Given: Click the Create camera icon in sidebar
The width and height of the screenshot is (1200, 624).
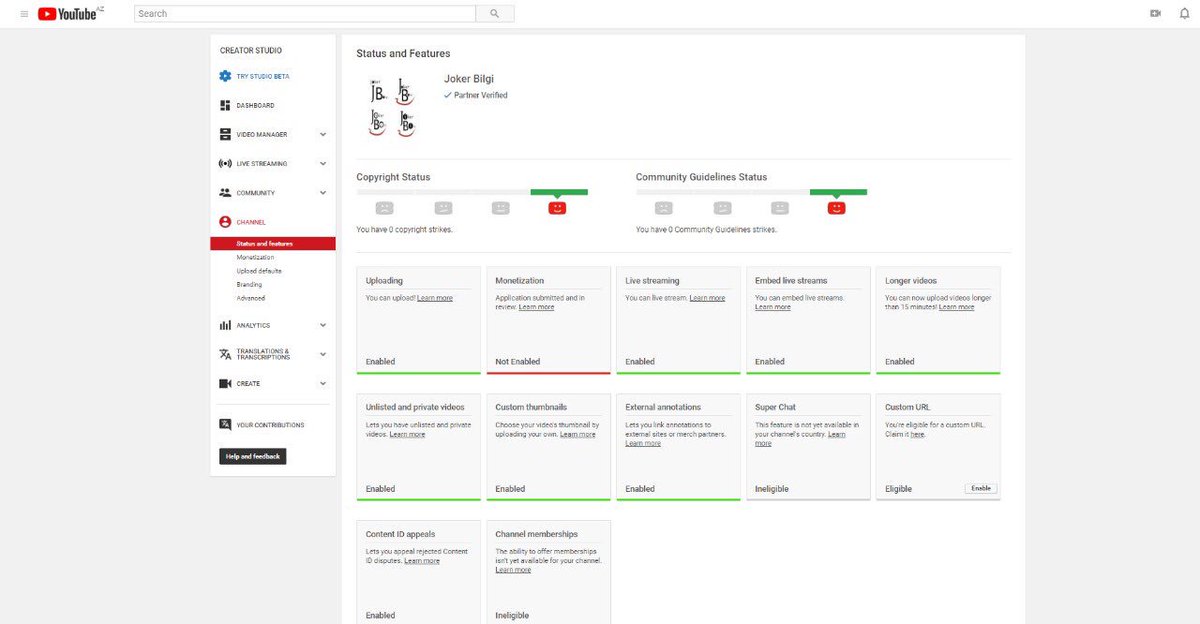Looking at the screenshot, I should click(x=225, y=383).
